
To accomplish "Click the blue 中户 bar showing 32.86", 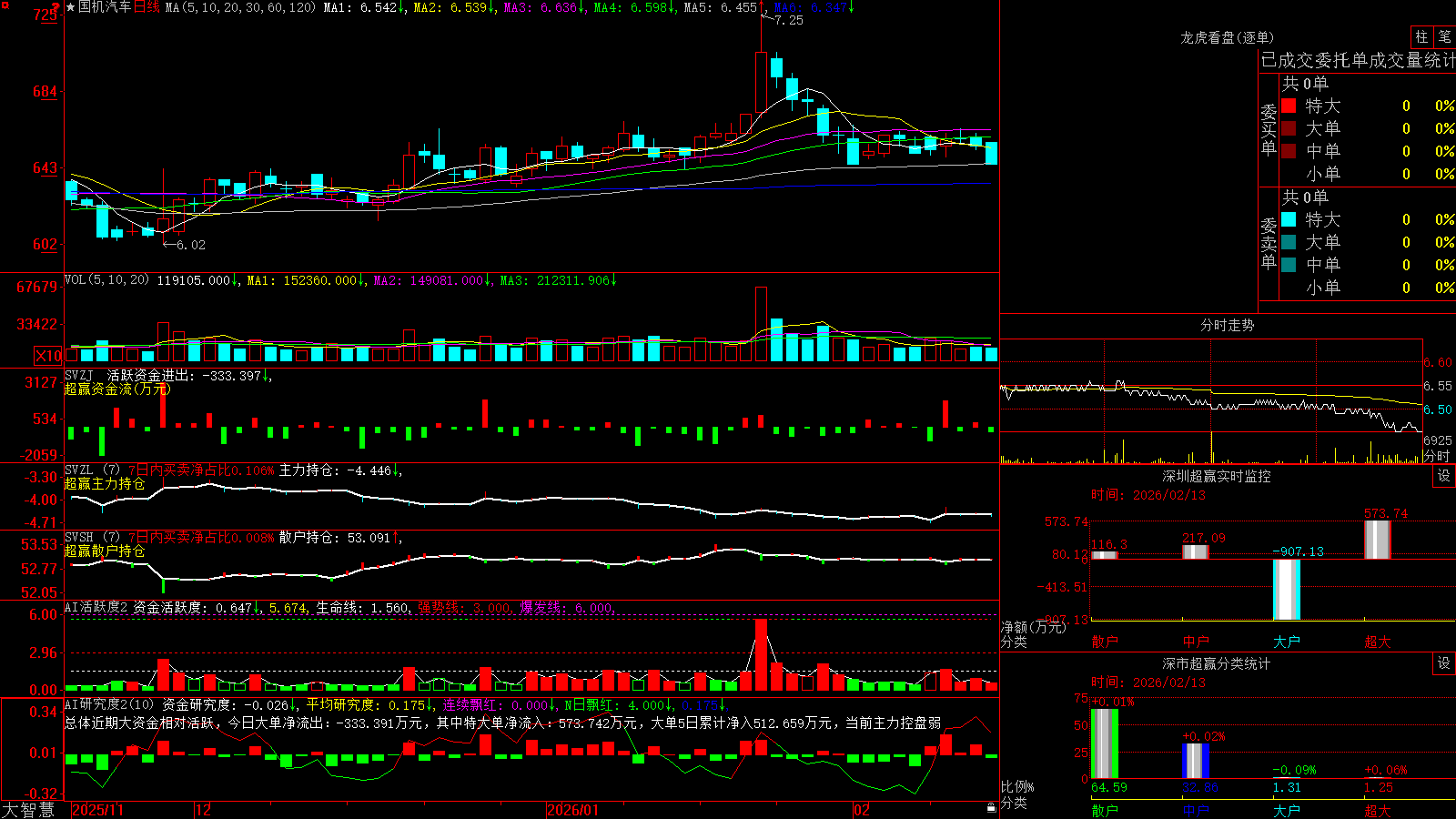I will click(1196, 761).
